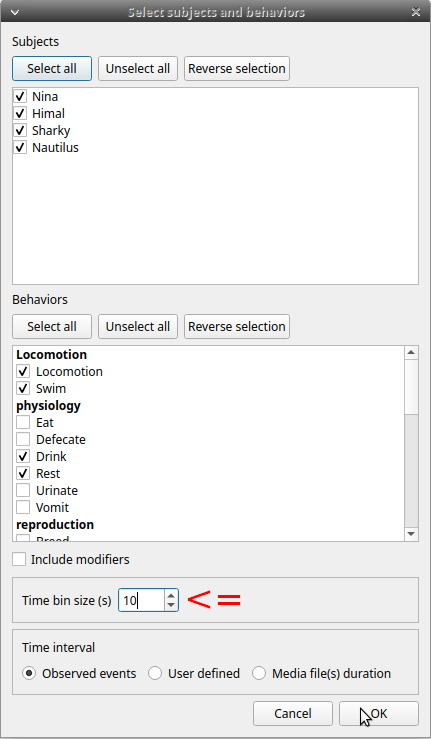Uncheck the Sharky subject

[20, 131]
